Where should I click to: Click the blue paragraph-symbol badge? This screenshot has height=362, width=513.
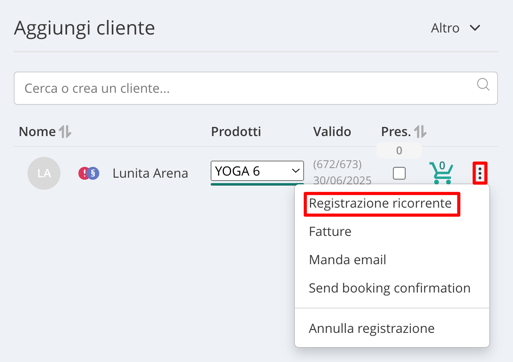click(94, 173)
